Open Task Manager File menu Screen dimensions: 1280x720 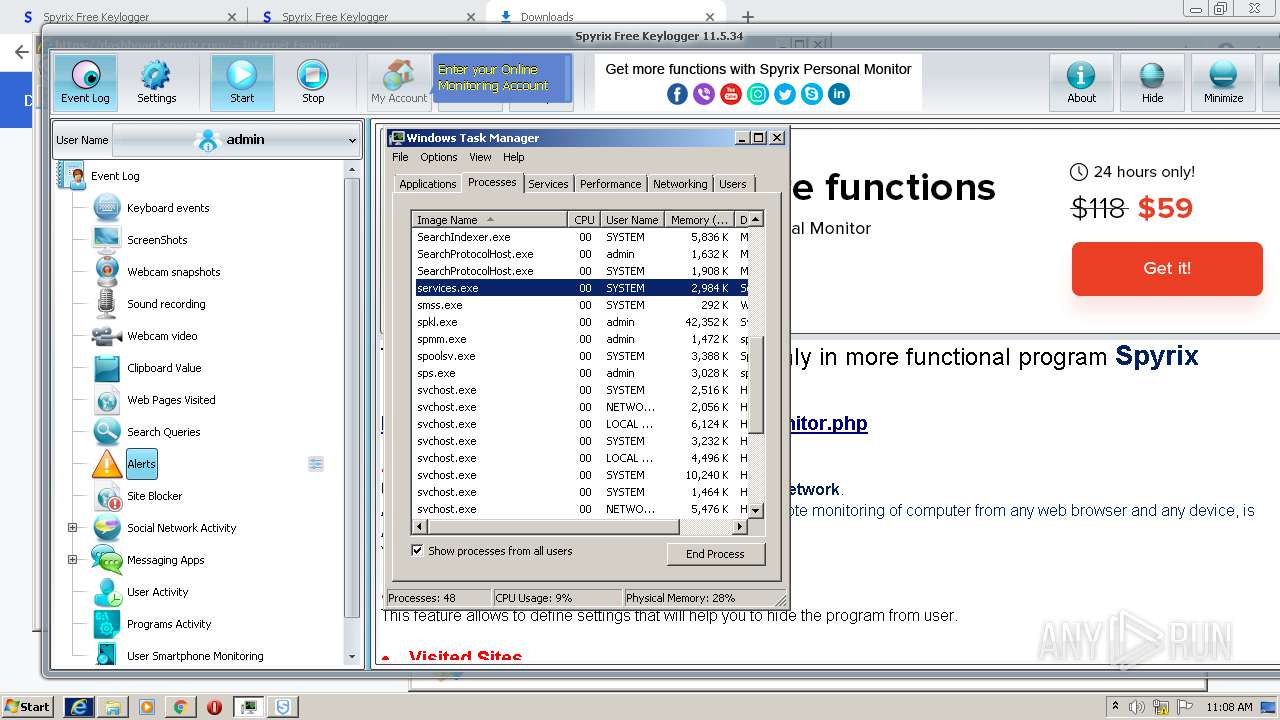pos(400,157)
